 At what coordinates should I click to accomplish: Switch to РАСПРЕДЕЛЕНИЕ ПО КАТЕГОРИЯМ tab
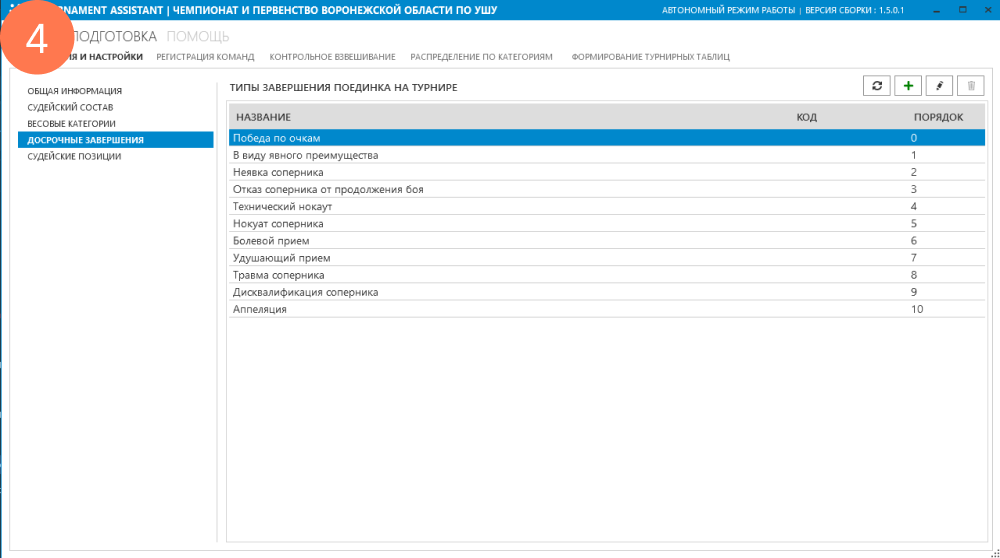pos(482,57)
